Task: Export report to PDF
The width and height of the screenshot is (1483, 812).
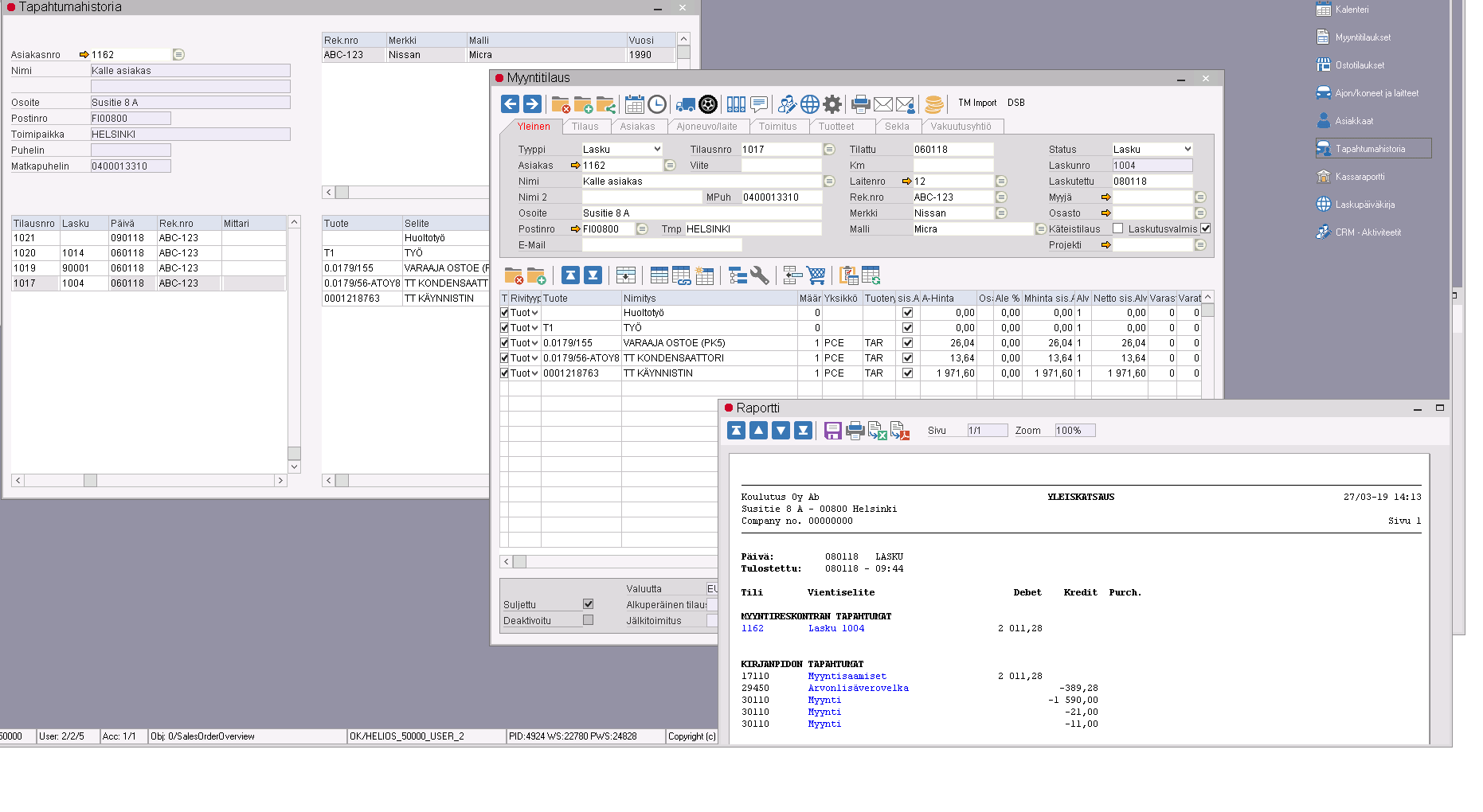Action: point(900,431)
